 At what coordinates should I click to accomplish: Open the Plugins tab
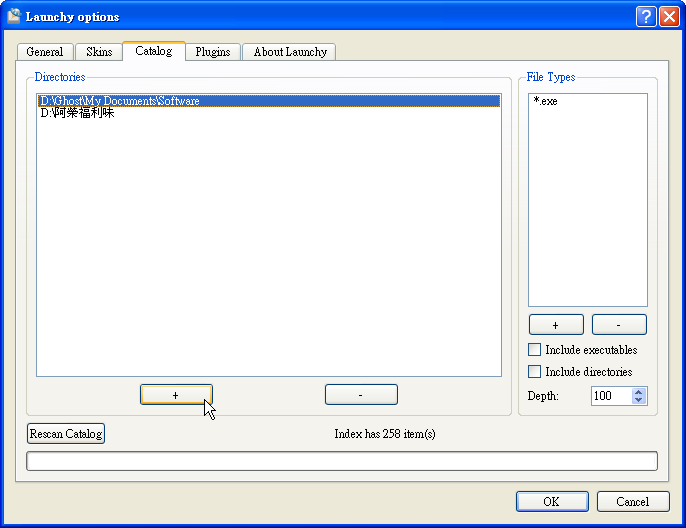(213, 52)
